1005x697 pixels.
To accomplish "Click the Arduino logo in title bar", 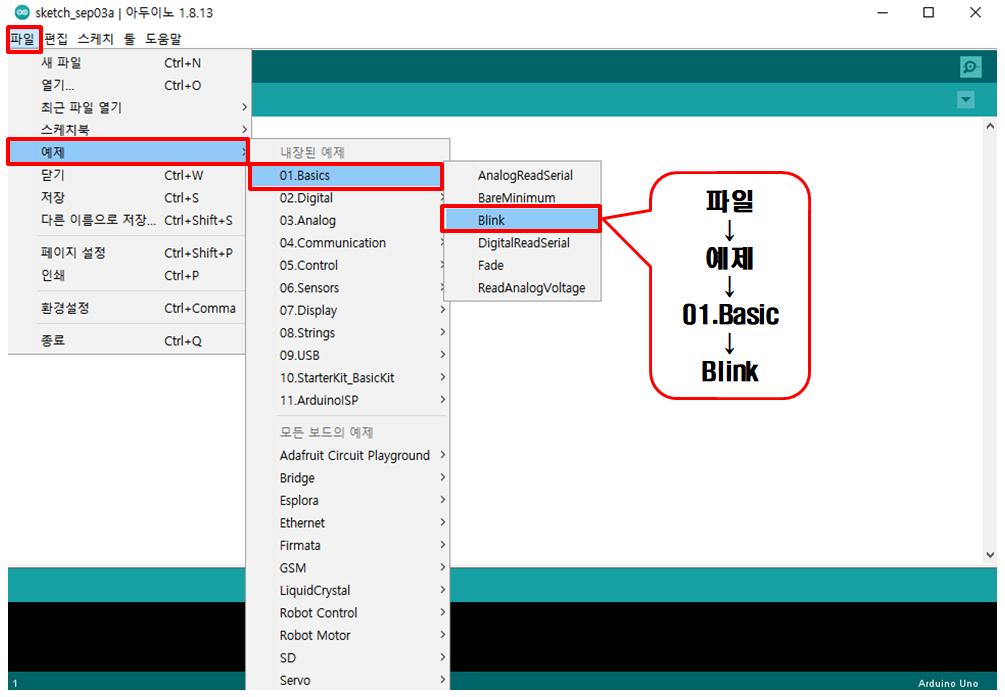I will (x=22, y=12).
